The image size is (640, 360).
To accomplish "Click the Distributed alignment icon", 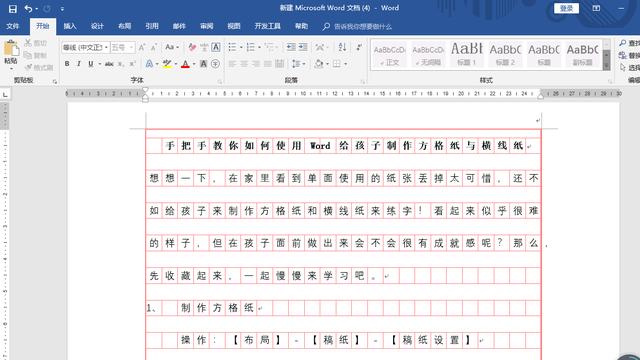I will pos(280,64).
